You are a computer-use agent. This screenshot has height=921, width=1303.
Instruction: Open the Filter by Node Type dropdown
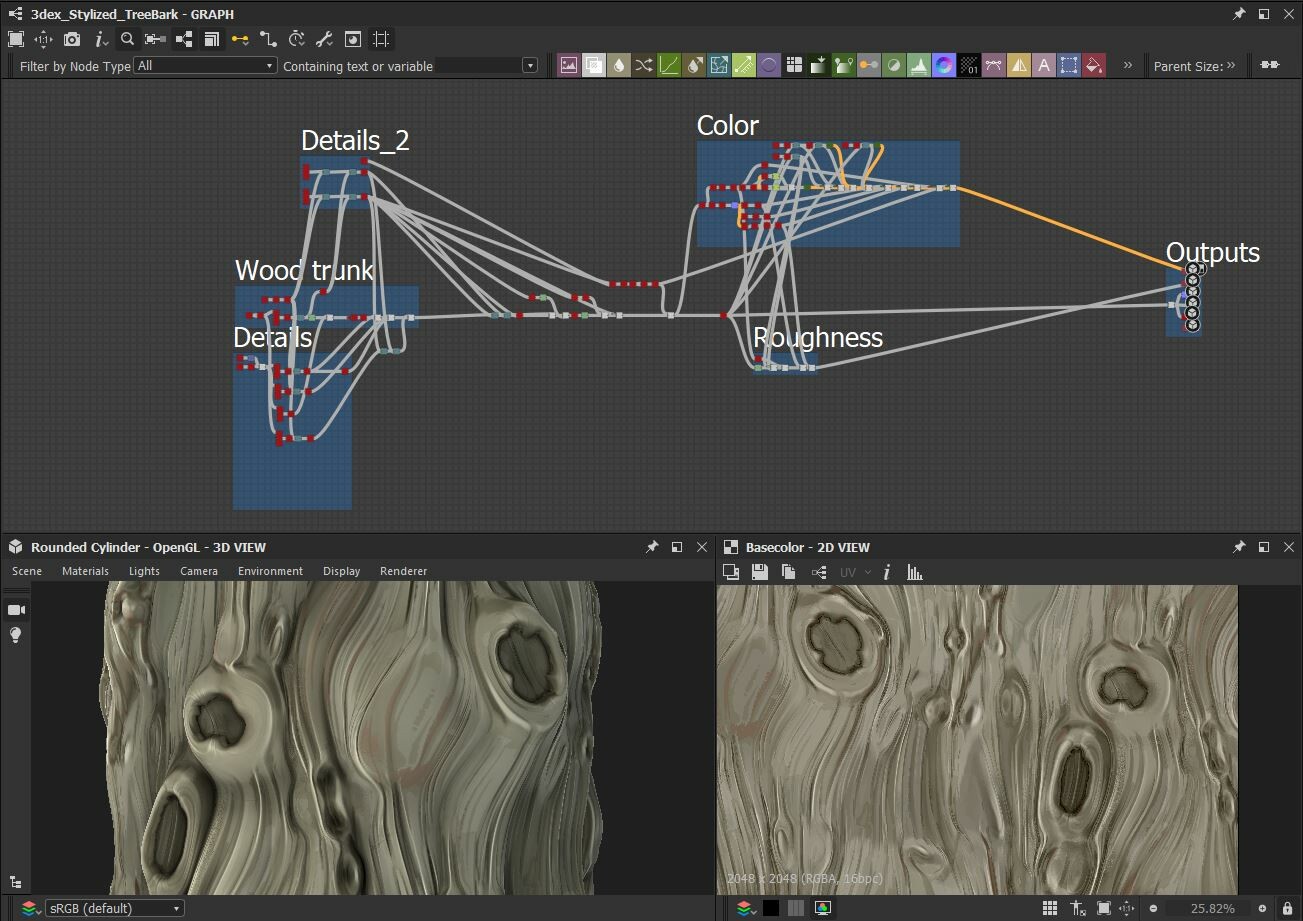205,64
